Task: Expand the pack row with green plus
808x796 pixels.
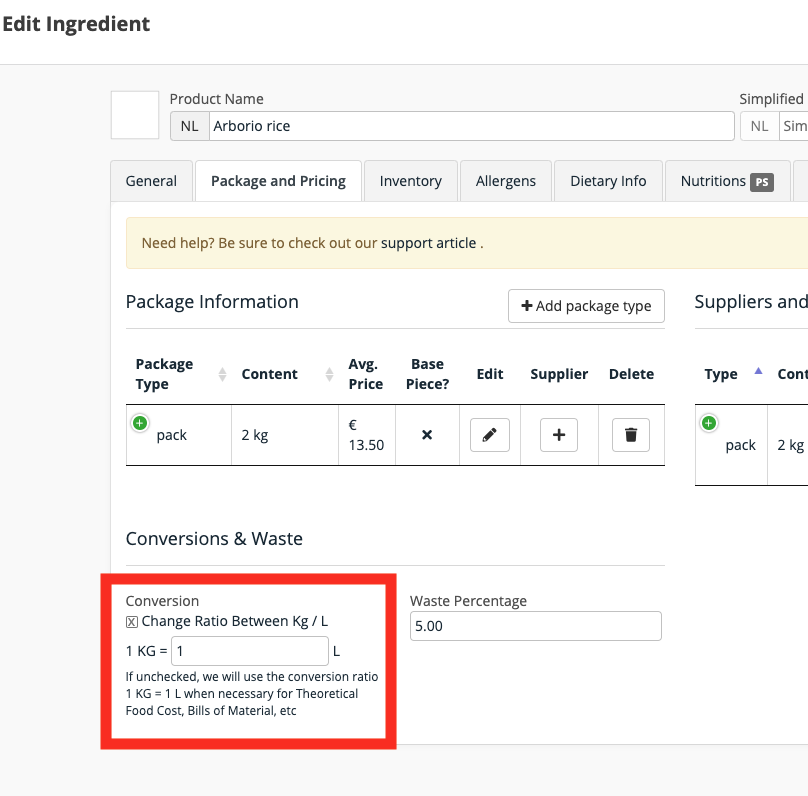Action: tap(140, 424)
